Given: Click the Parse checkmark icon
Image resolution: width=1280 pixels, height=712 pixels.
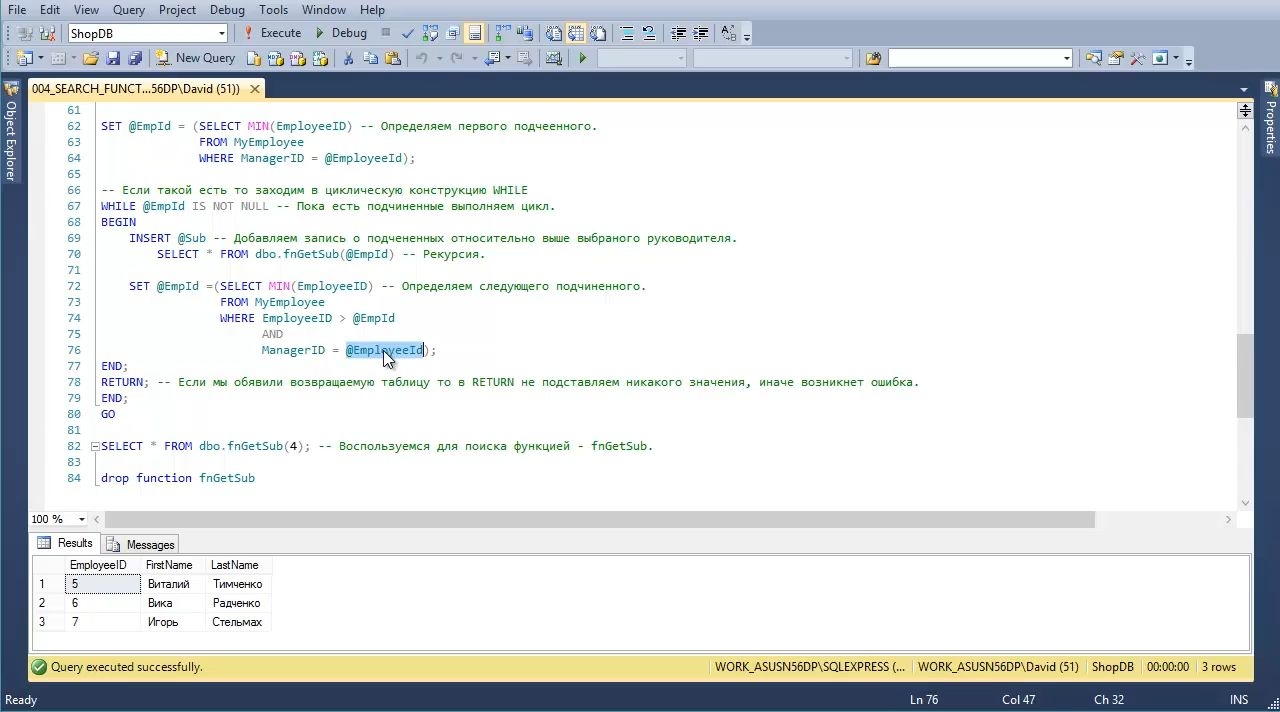Looking at the screenshot, I should pos(408,33).
